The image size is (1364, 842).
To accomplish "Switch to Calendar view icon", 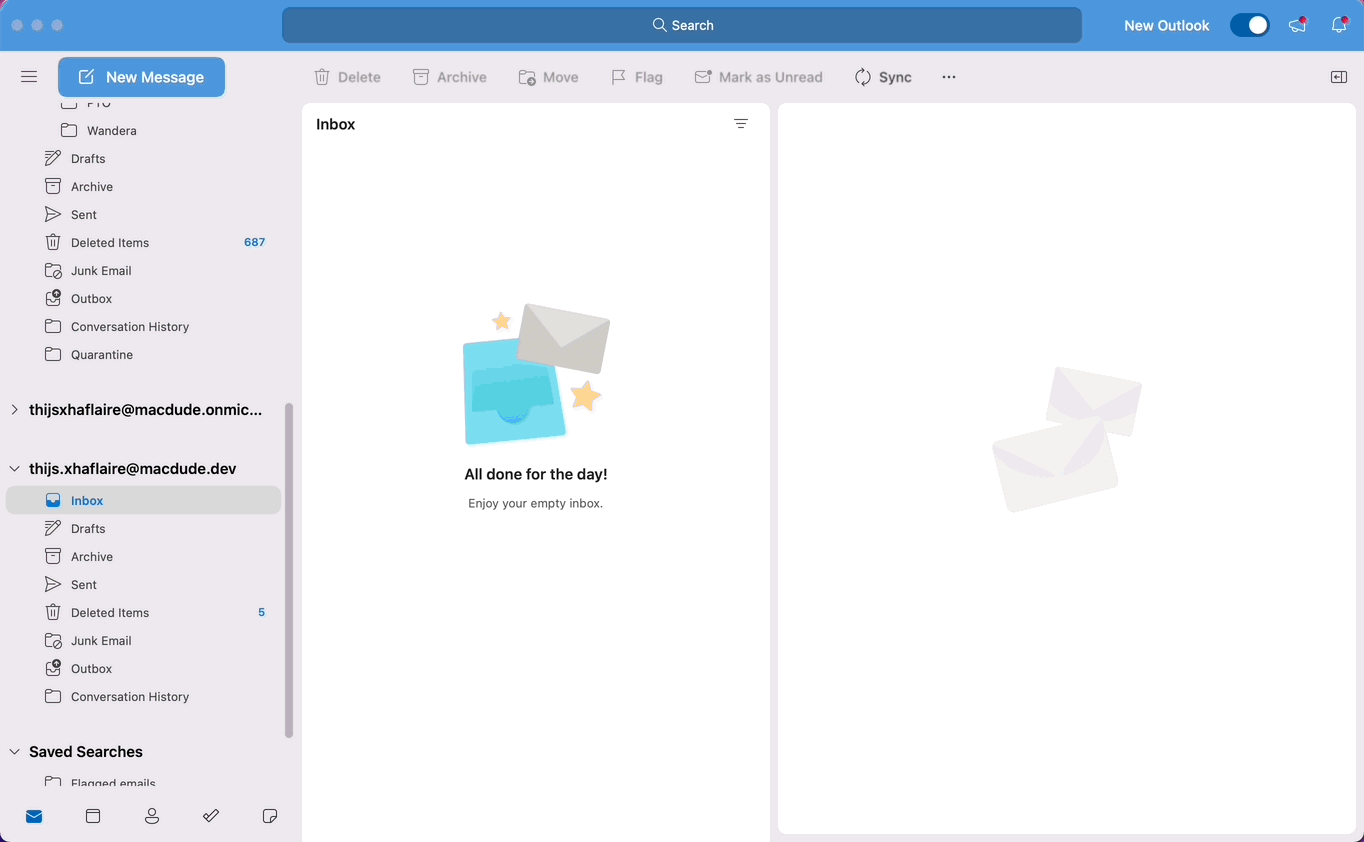I will pos(93,816).
